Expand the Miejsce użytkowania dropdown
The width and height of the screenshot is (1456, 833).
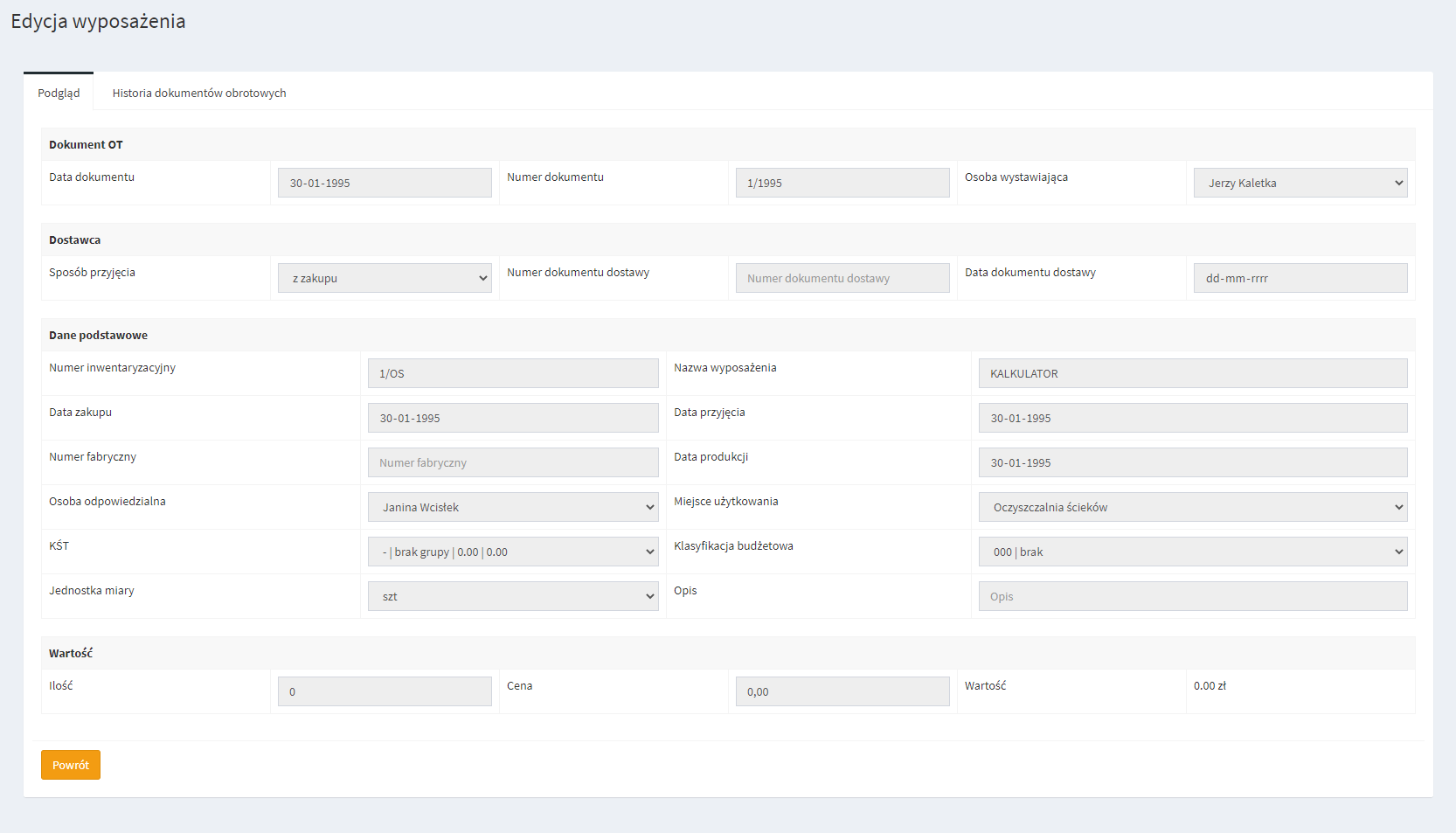pos(1192,507)
